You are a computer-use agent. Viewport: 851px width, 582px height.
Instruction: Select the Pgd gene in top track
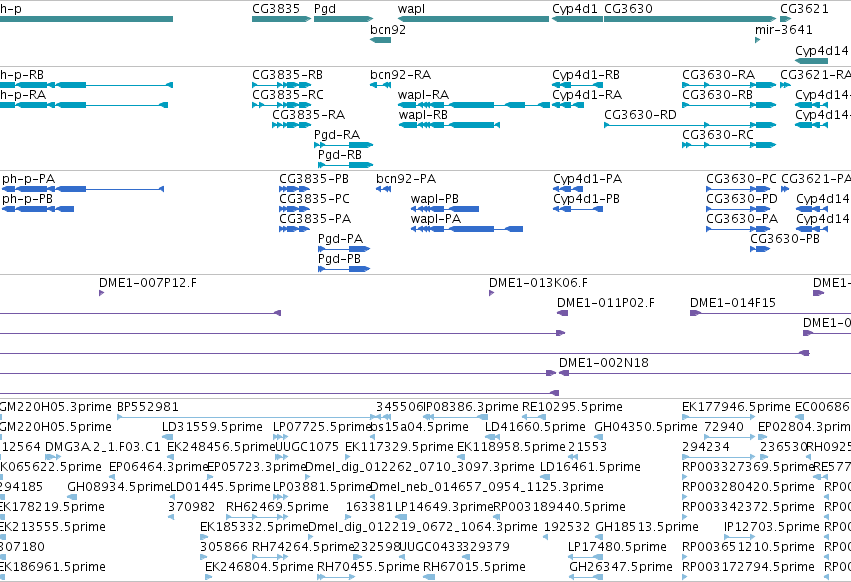click(344, 19)
